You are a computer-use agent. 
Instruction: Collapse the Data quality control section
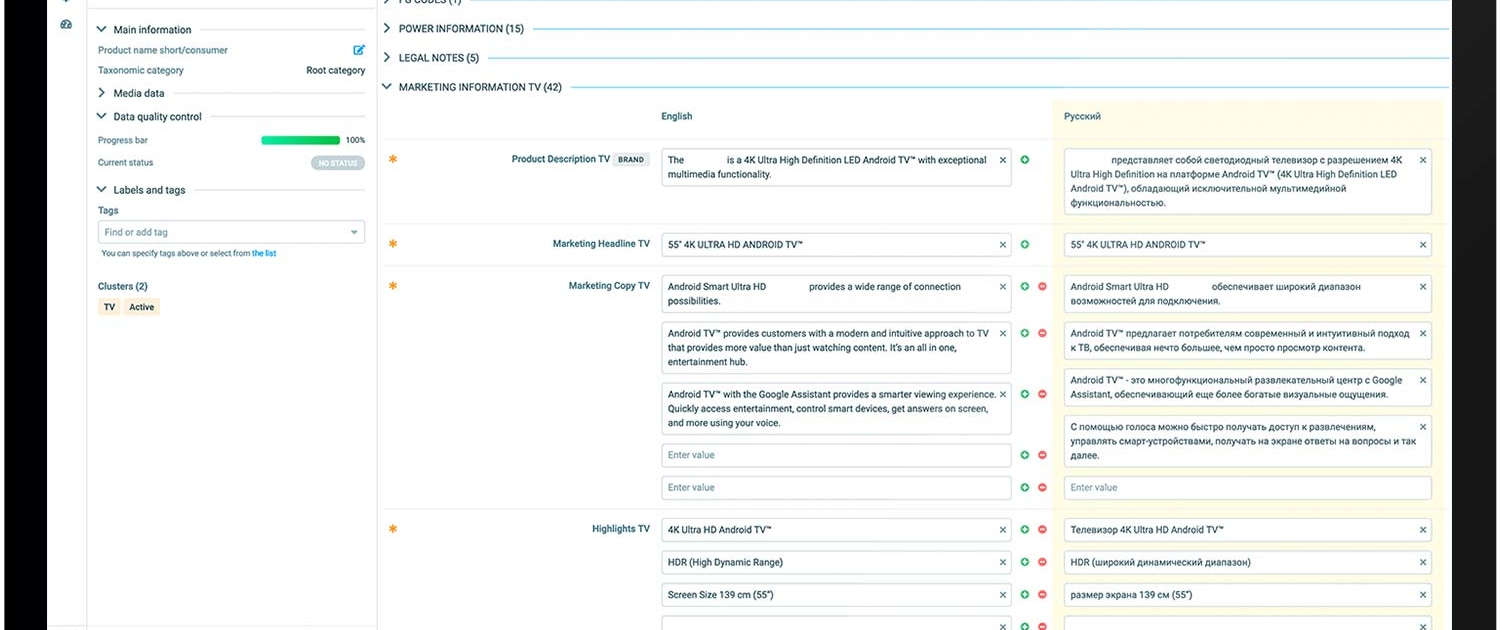click(x=101, y=117)
